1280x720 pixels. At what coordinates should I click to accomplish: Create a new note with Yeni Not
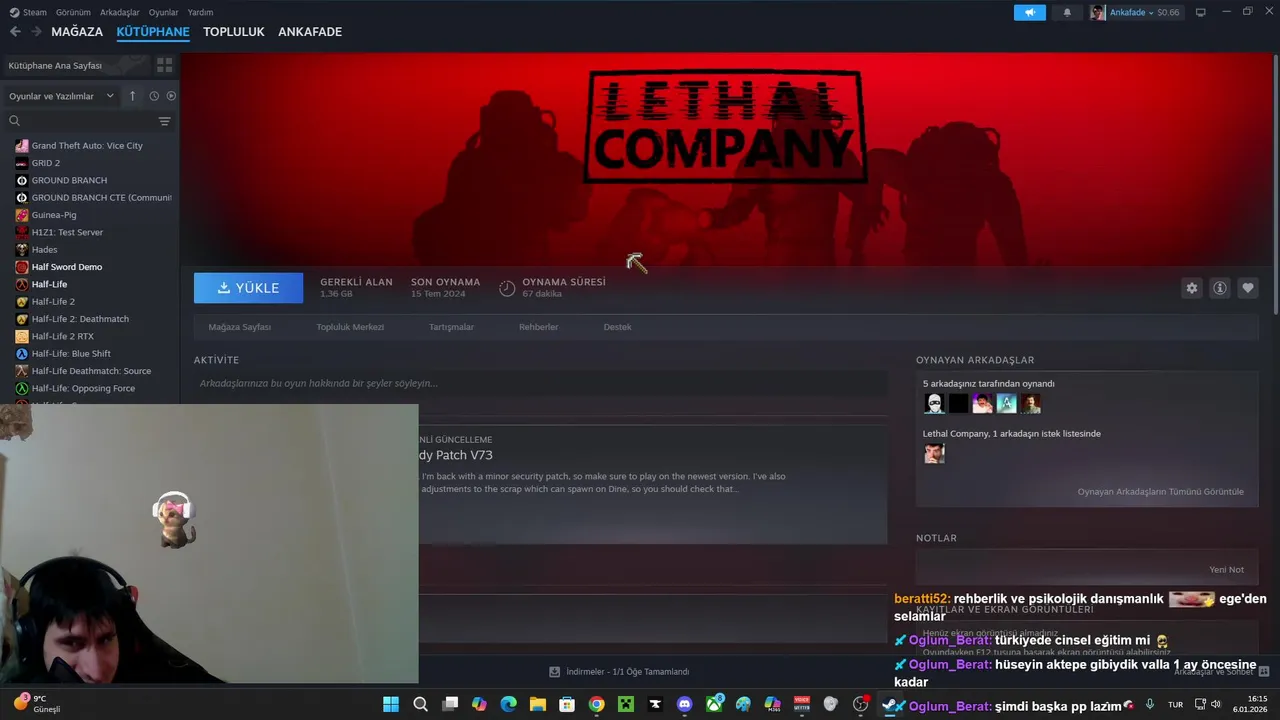point(1227,570)
